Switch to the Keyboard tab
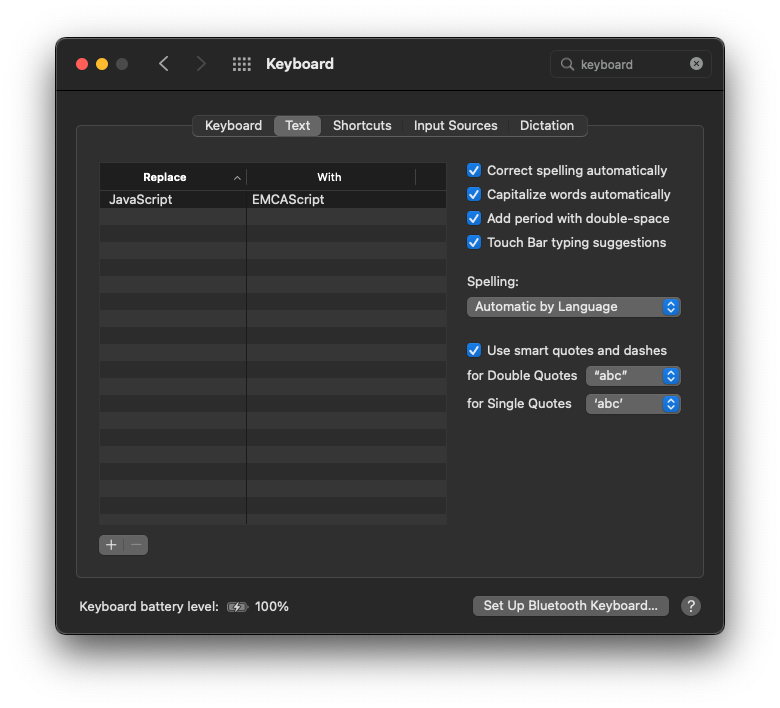This screenshot has width=780, height=708. [x=233, y=125]
